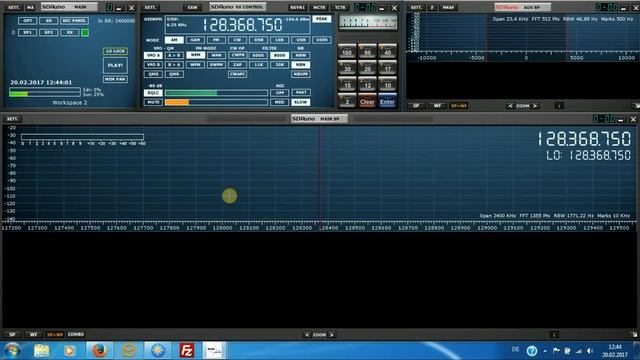Image resolution: width=640 pixels, height=360 pixels.
Task: Select SAM mode
Action: click(196, 40)
